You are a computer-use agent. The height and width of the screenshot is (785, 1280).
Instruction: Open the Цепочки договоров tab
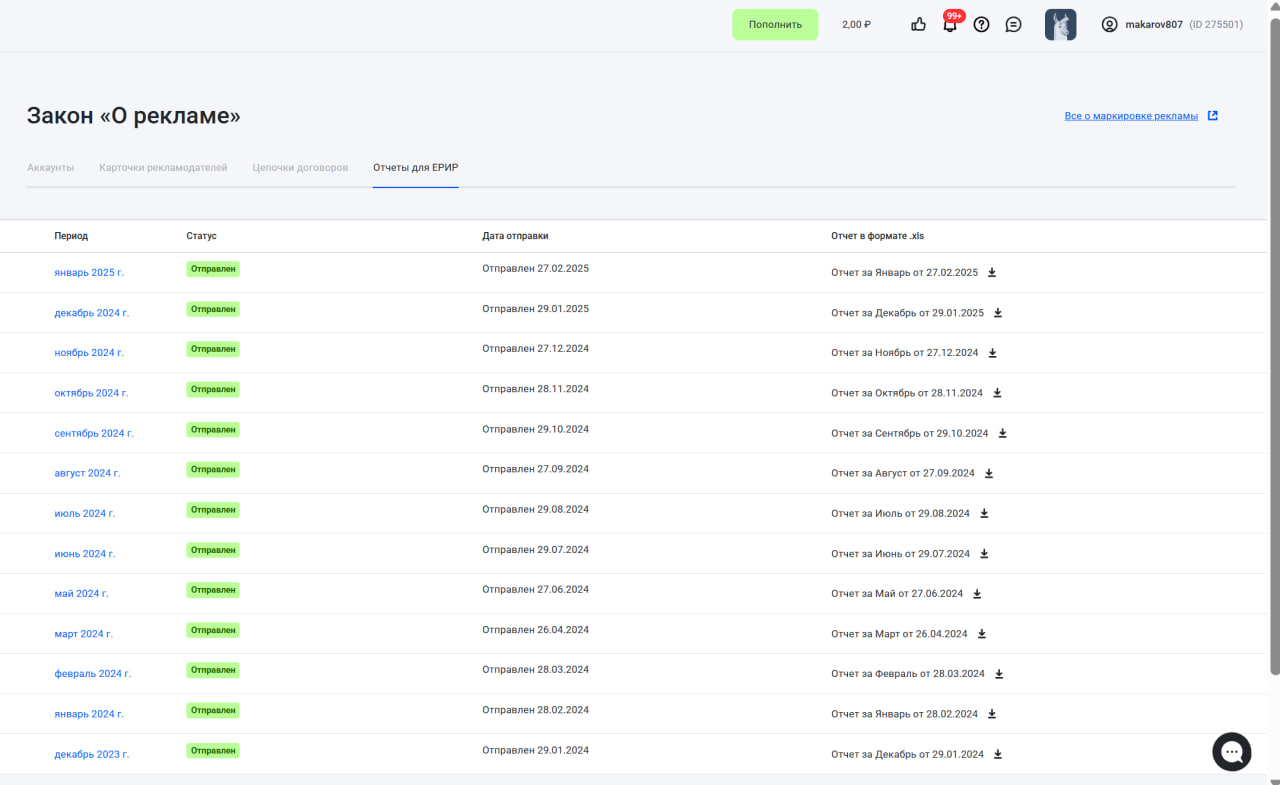point(300,167)
